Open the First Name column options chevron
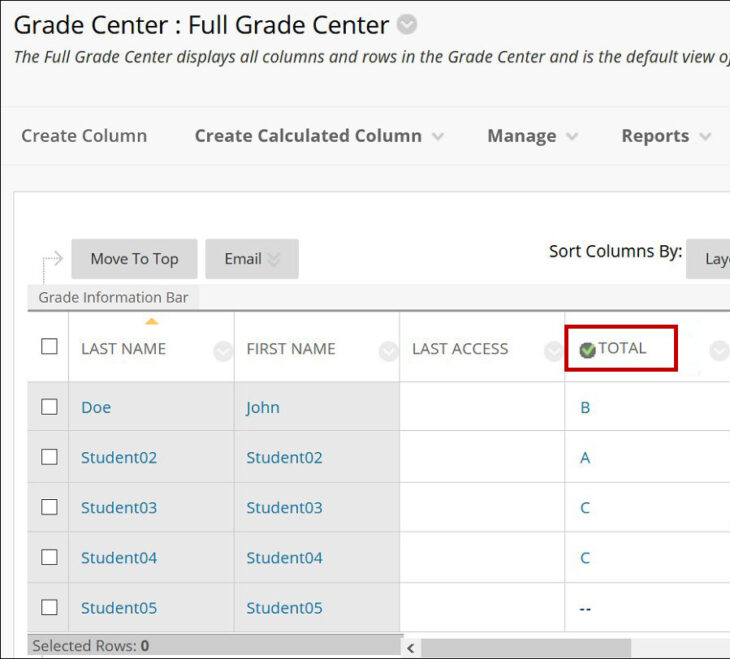Screen dimensions: 730x659 (388, 351)
